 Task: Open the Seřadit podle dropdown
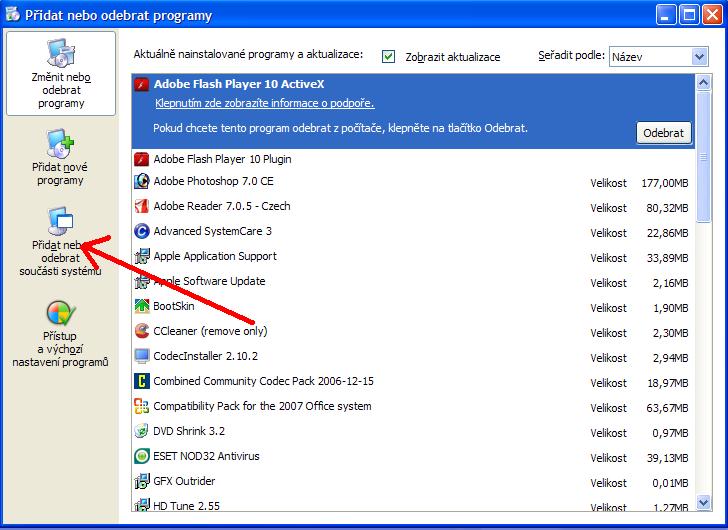click(700, 57)
